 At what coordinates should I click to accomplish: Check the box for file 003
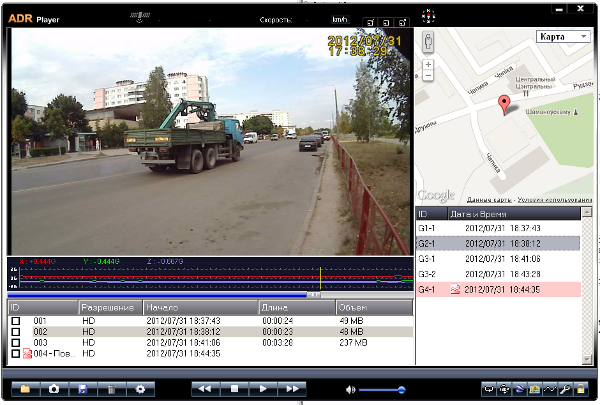pyautogui.click(x=16, y=343)
